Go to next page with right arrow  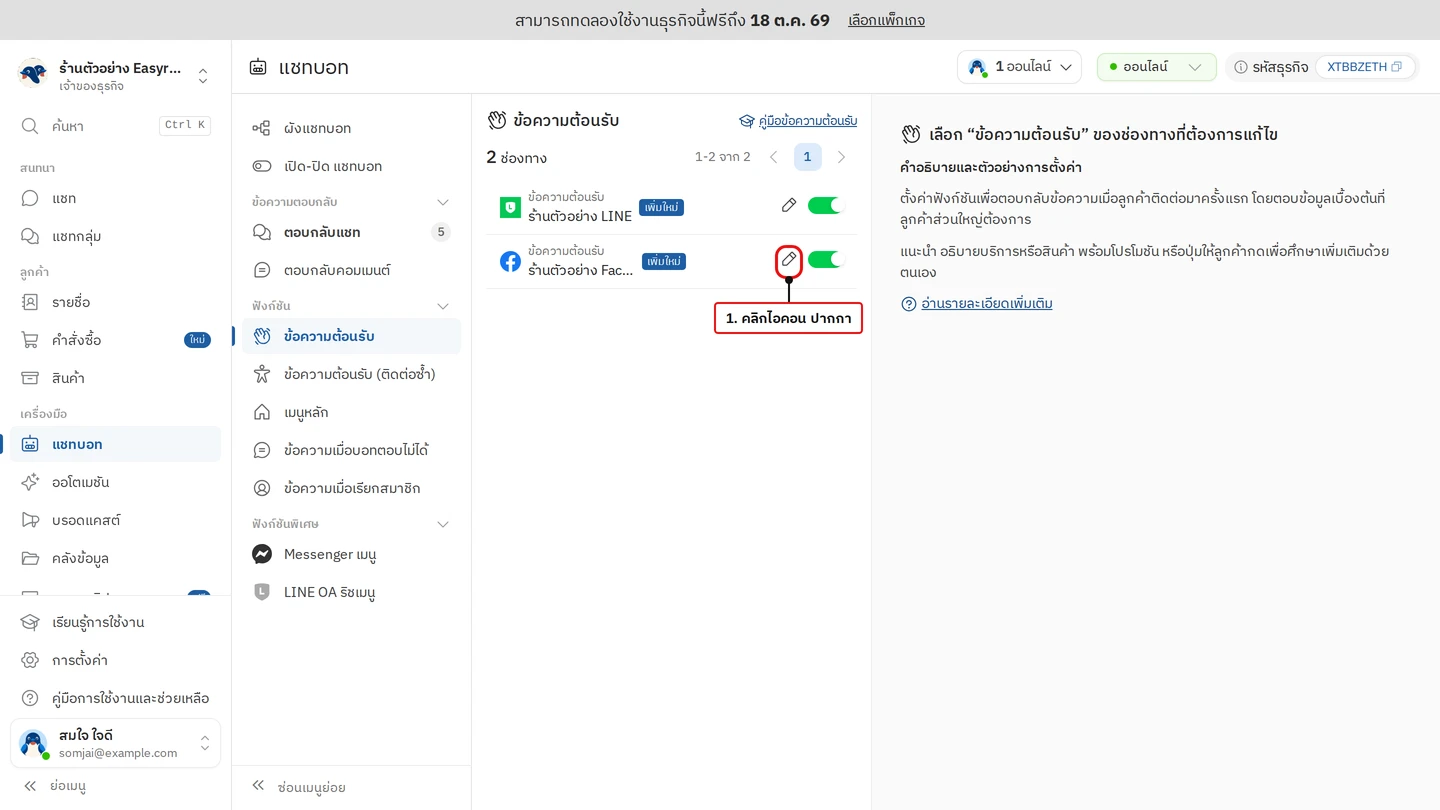tap(841, 157)
